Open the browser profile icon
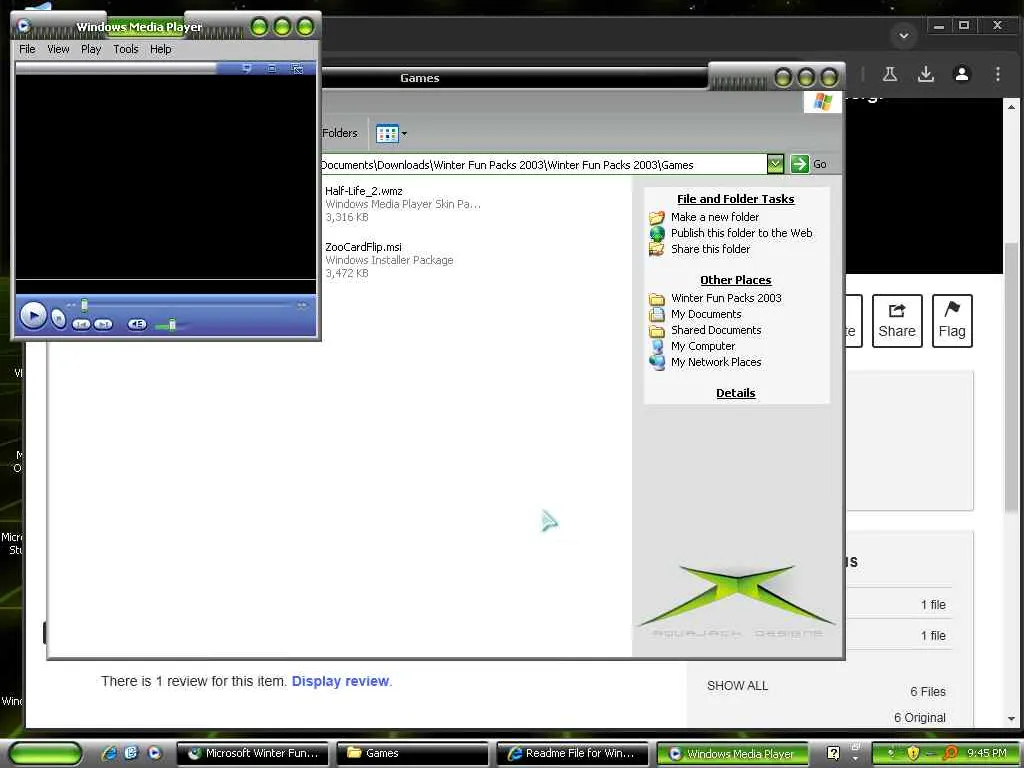 coord(961,74)
